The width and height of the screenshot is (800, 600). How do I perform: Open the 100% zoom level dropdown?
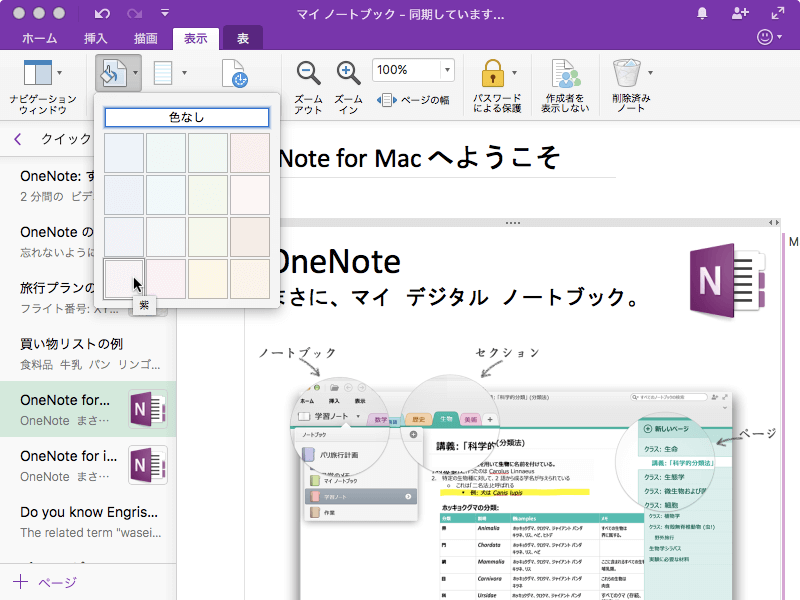447,70
